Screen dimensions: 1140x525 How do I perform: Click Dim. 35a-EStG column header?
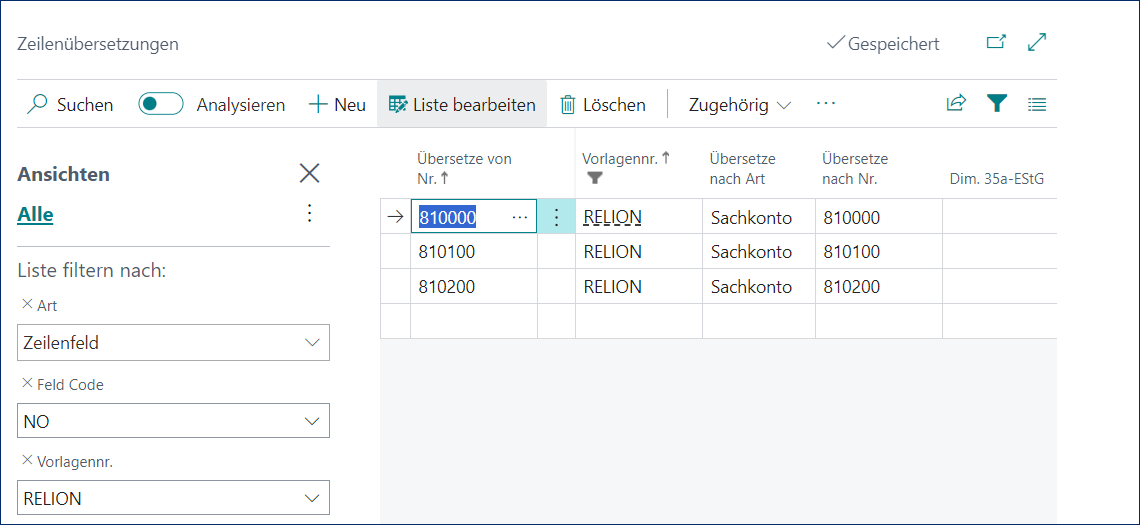pos(997,178)
